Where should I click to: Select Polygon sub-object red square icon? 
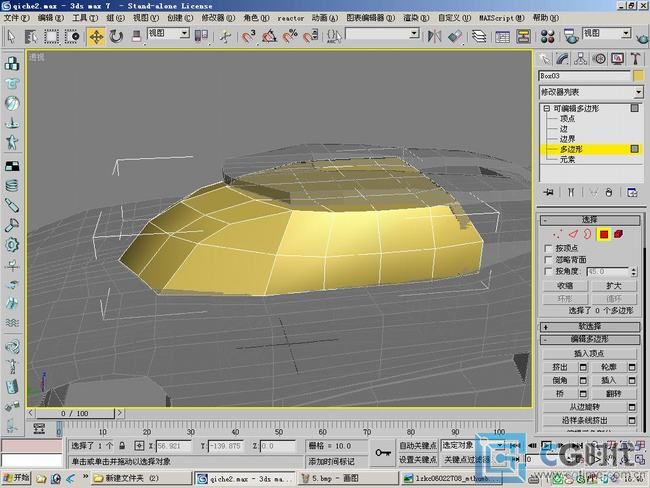click(x=604, y=234)
